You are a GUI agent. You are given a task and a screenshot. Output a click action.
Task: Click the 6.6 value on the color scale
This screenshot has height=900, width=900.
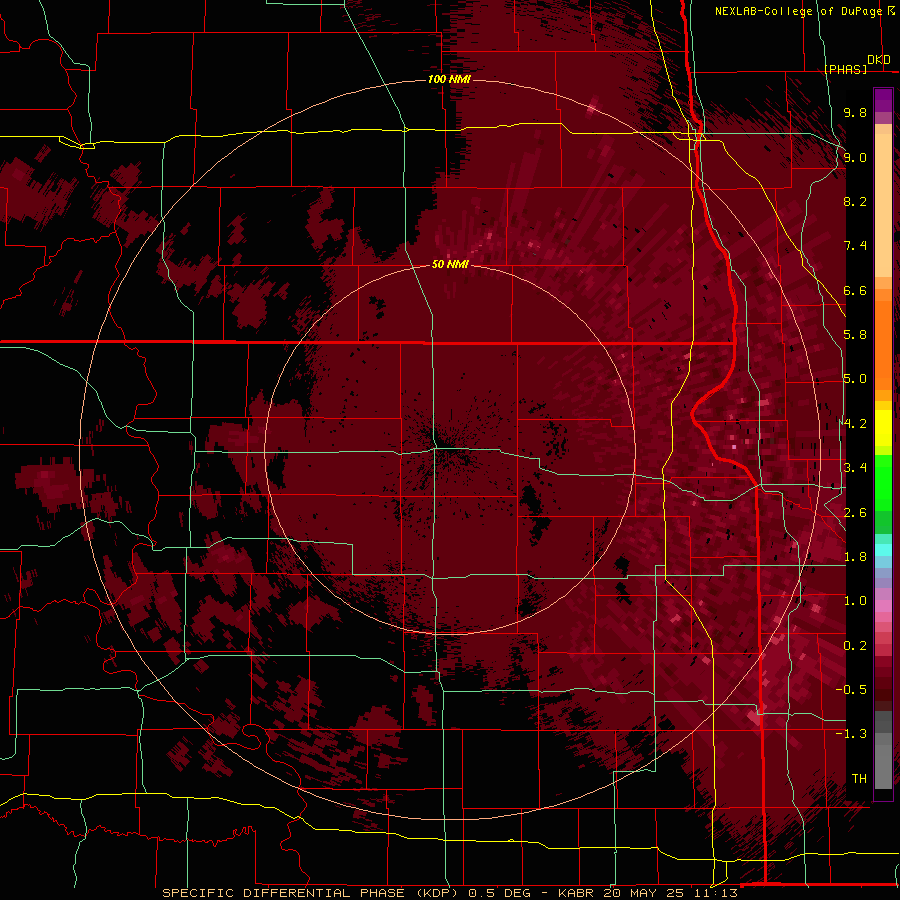click(855, 290)
